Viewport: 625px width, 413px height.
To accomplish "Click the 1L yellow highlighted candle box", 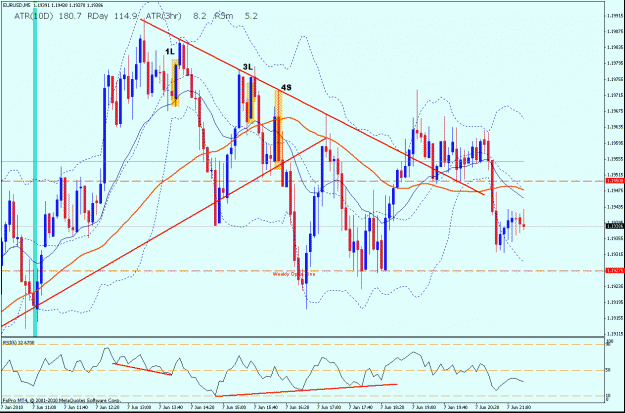I will [x=175, y=83].
